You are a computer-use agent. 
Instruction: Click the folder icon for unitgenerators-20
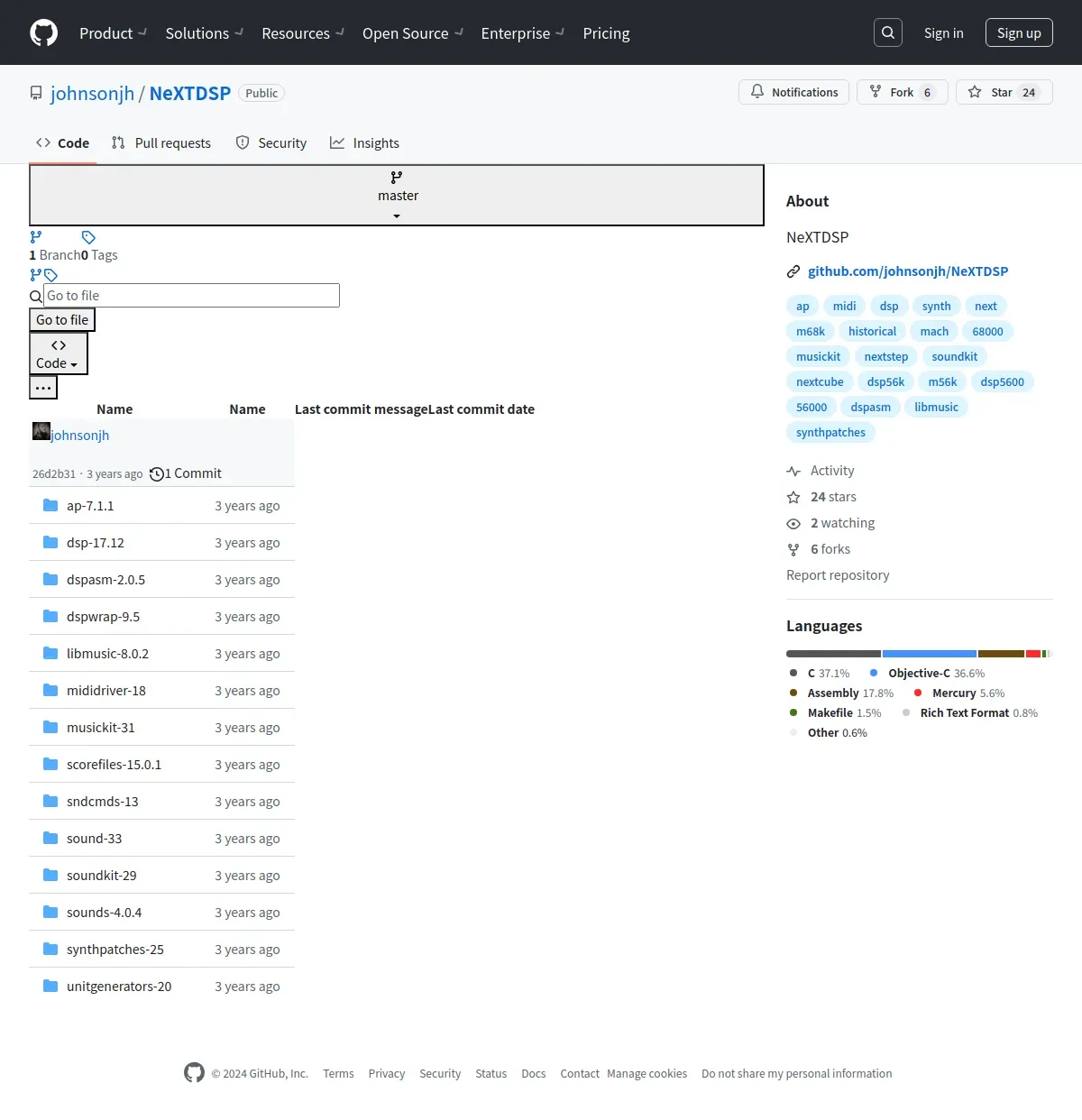pos(50,986)
